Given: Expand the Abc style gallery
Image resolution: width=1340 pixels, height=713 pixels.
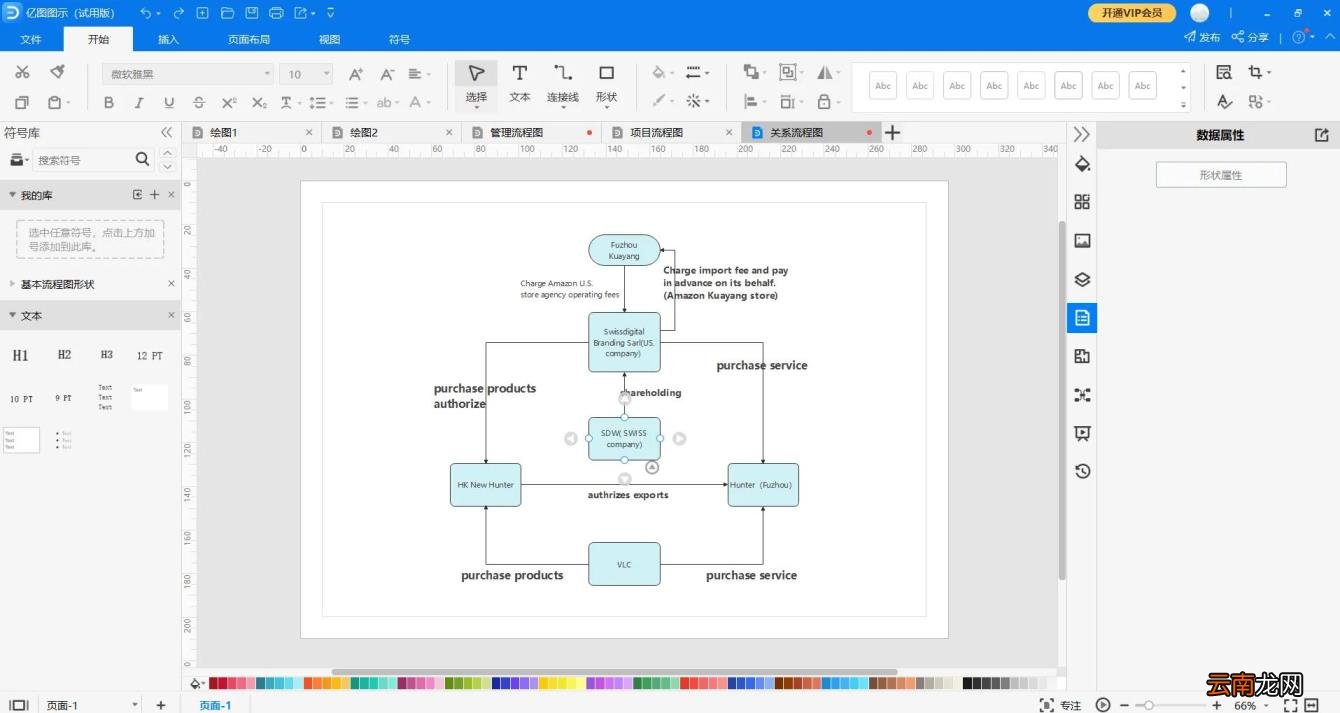Looking at the screenshot, I should 1184,103.
